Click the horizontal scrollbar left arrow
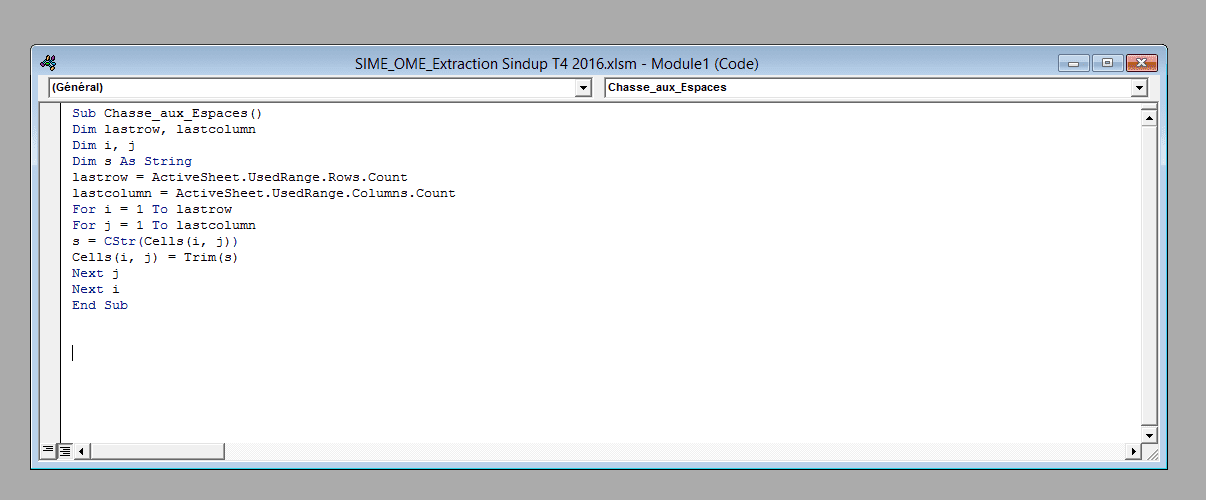The height and width of the screenshot is (500, 1206). coord(82,451)
